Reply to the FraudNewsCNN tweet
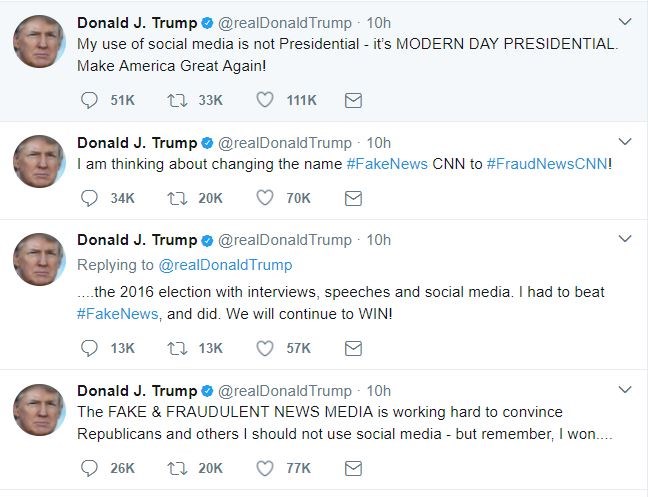 click(x=89, y=198)
